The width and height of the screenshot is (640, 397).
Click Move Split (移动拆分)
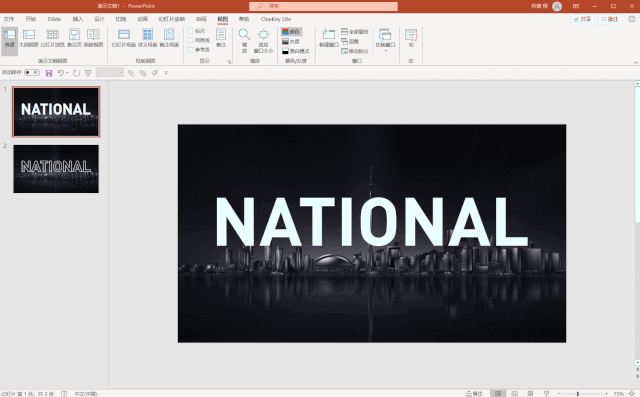click(354, 51)
